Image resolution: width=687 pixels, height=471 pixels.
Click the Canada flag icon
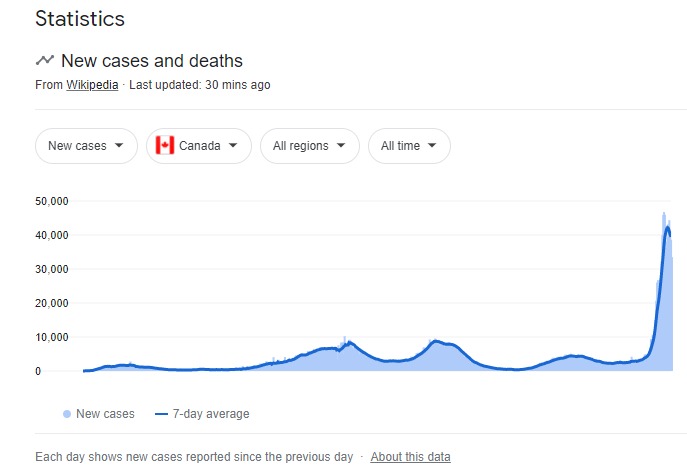coord(165,145)
